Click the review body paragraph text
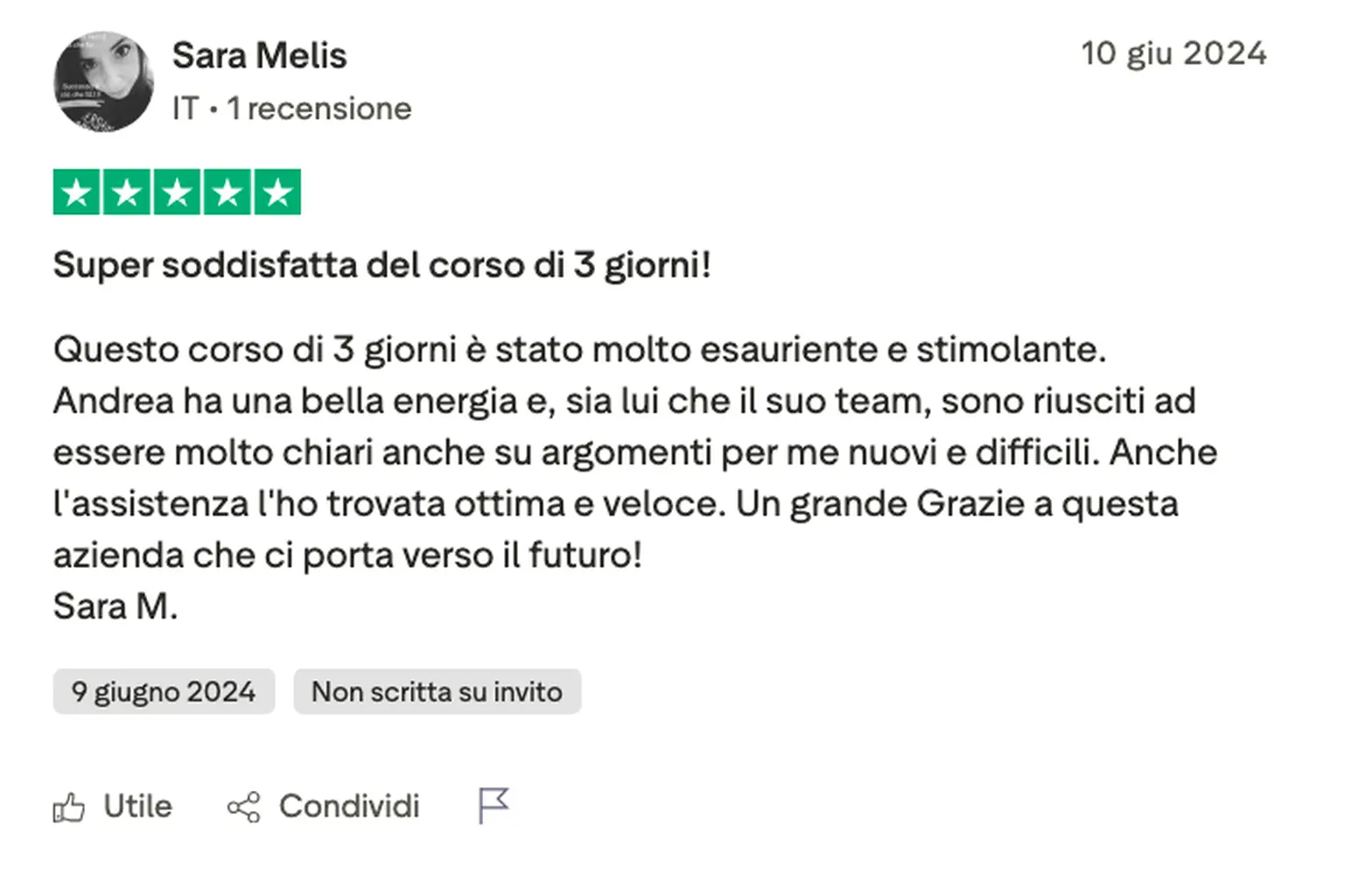 pyautogui.click(x=612, y=452)
